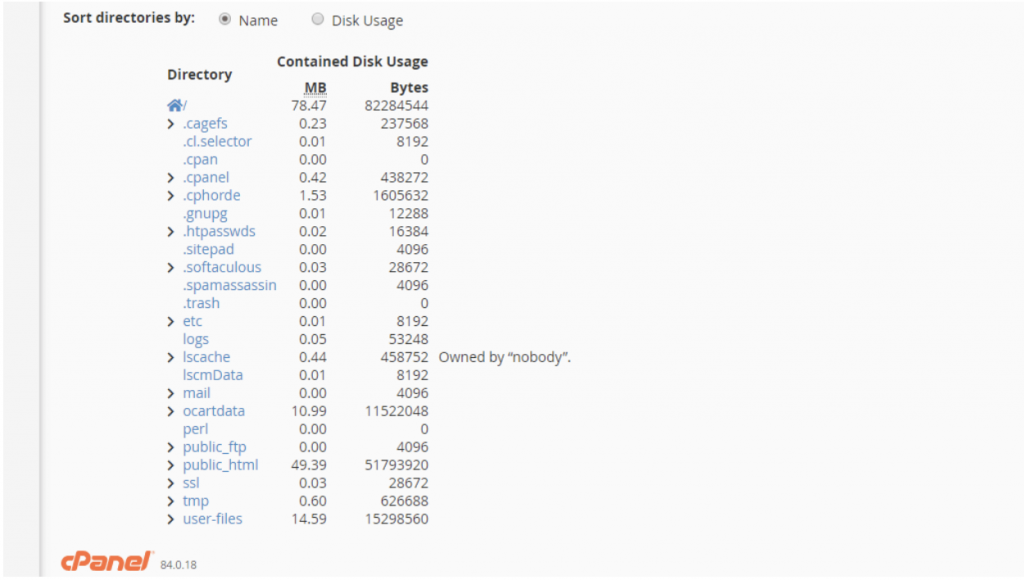Expand the ssl directory
1024x580 pixels.
(x=171, y=483)
